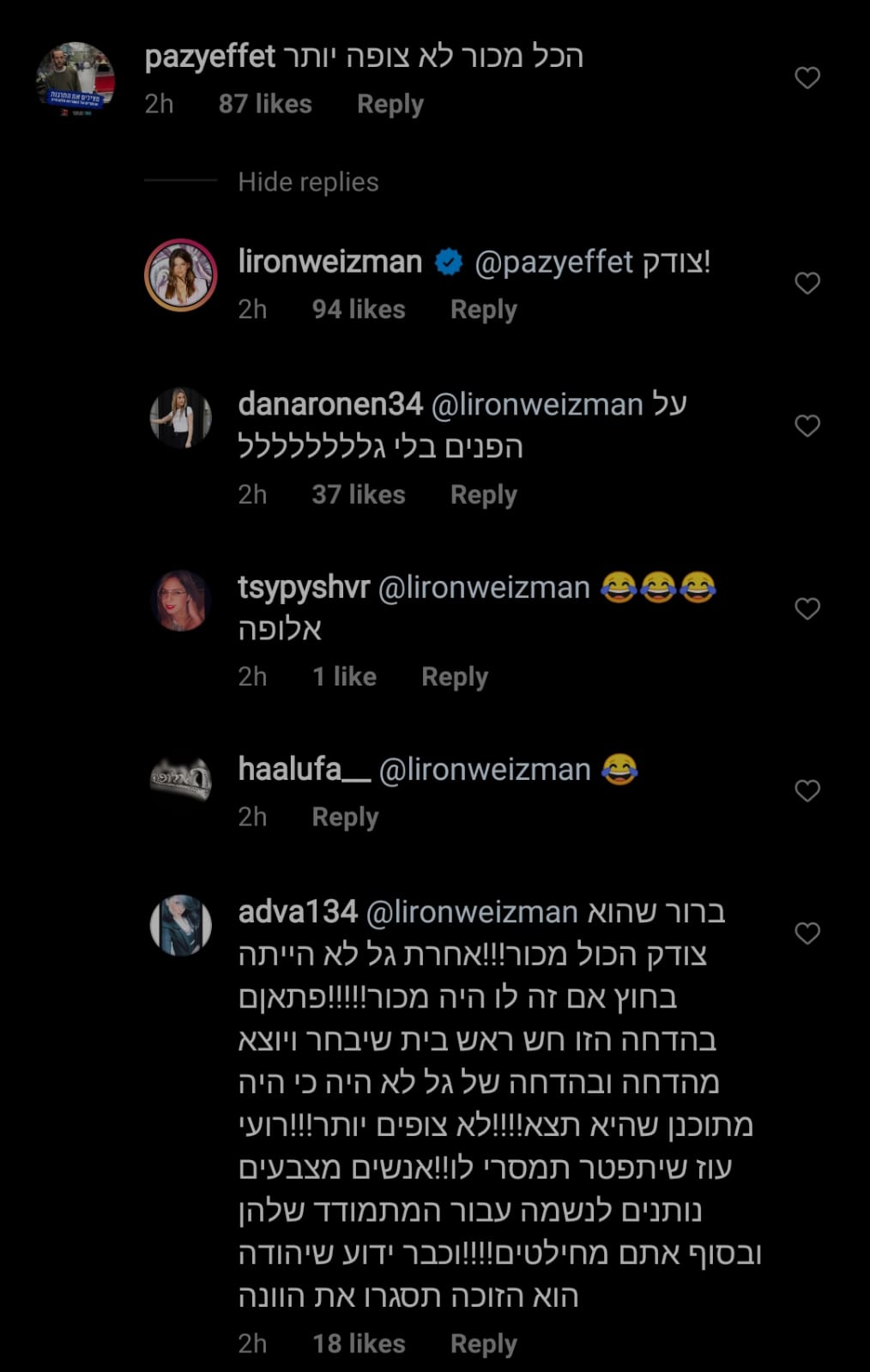Screen dimensions: 870x1372
Task: View who liked: 94 likes
Action: [x=359, y=309]
